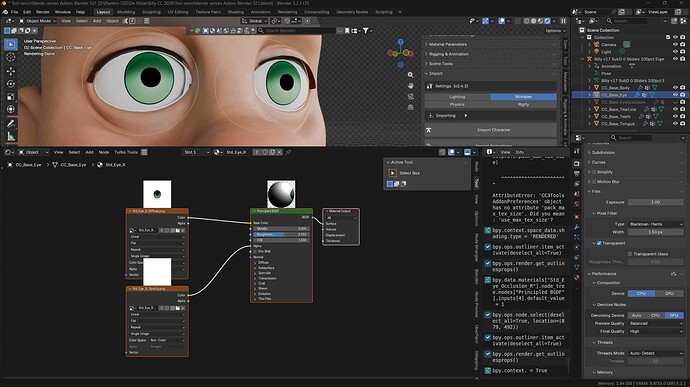Open the Global transform orientation dropdown

pyautogui.click(x=254, y=21)
